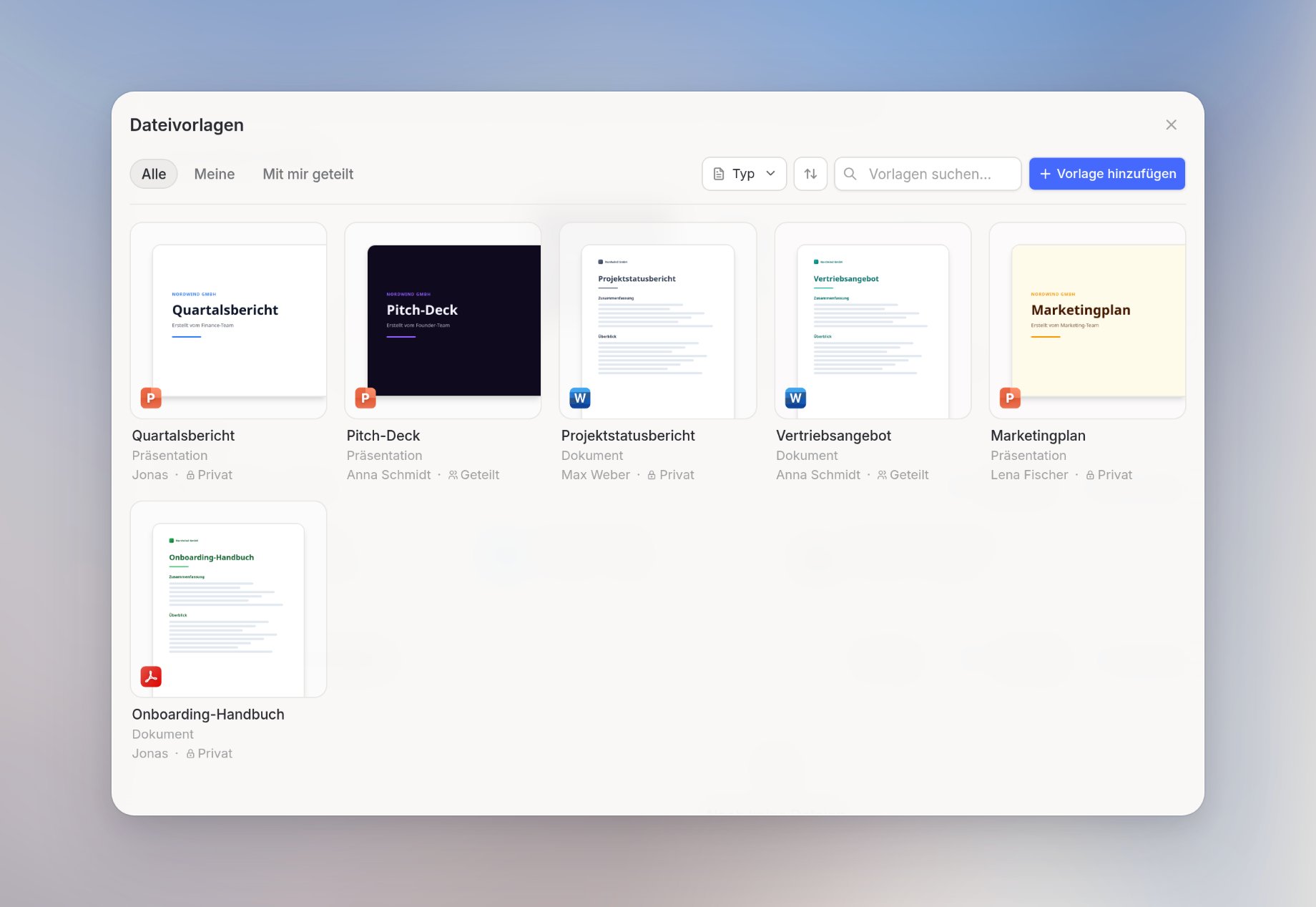Click the Dateivorlagen dialog heading
Image resolution: width=1316 pixels, height=907 pixels.
(187, 125)
